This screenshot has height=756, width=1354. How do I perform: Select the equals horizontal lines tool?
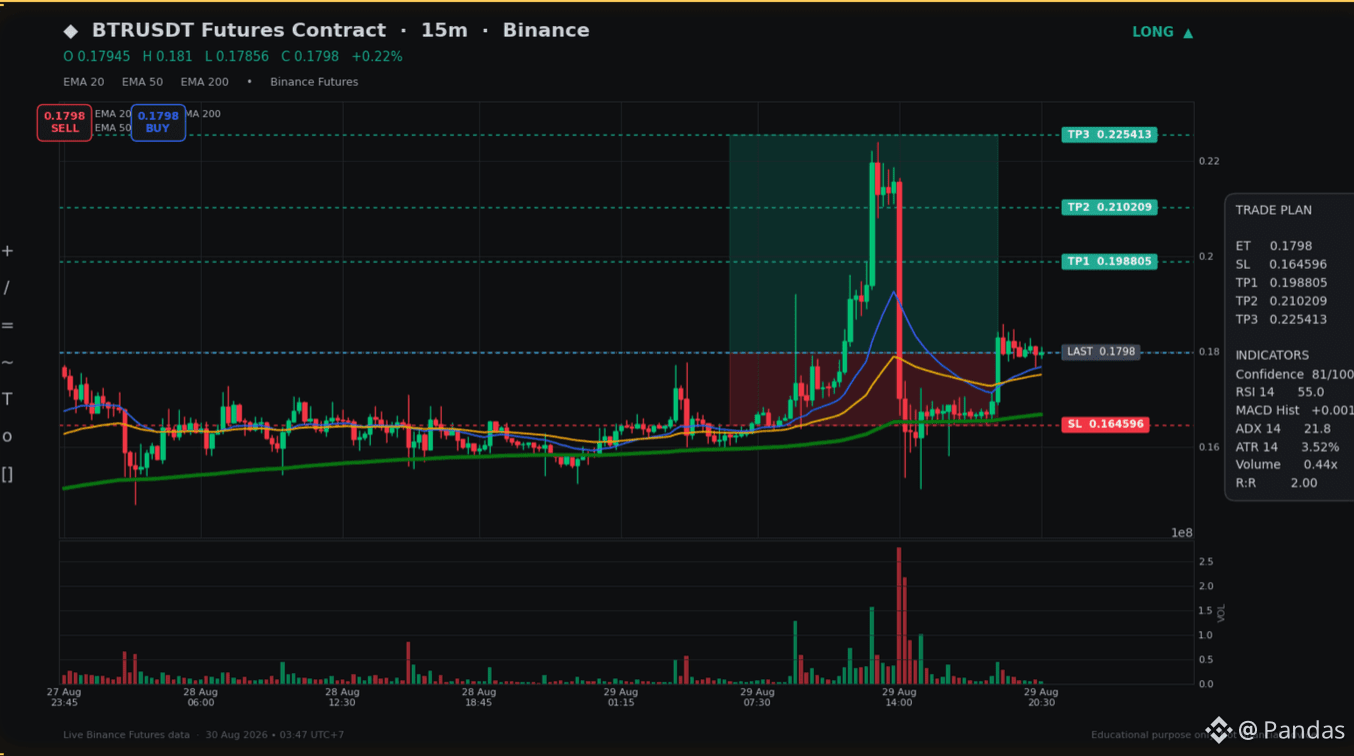point(7,325)
